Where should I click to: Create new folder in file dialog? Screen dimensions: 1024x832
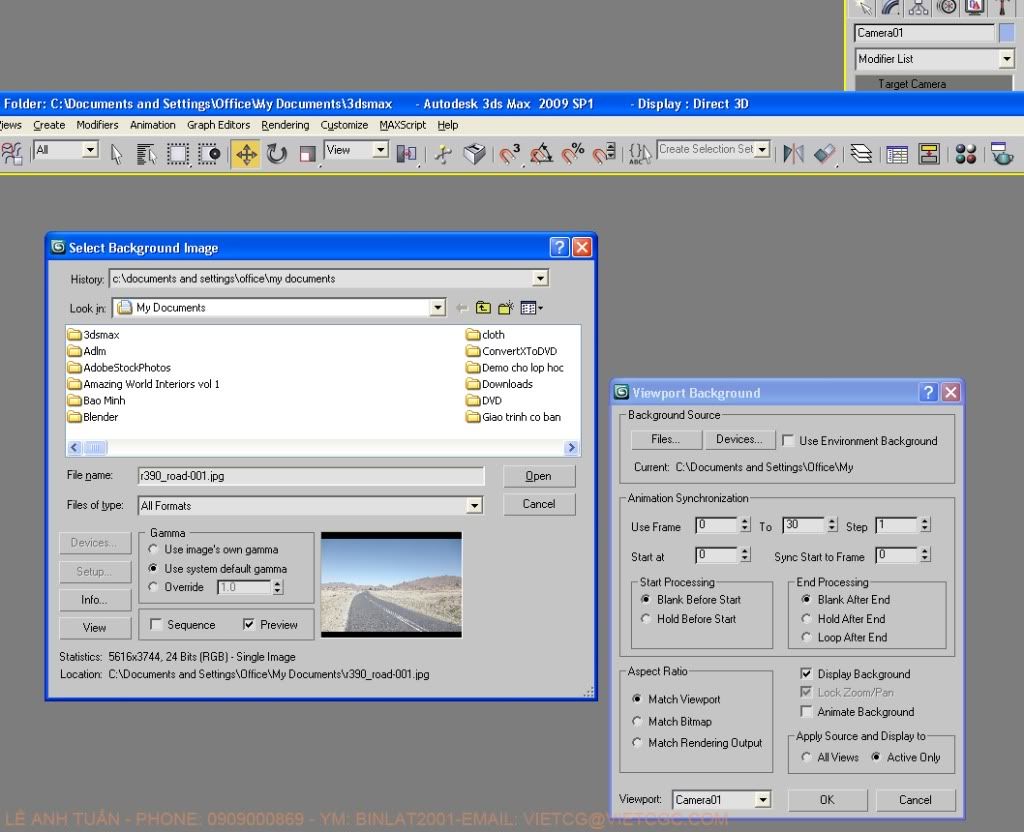(x=506, y=308)
